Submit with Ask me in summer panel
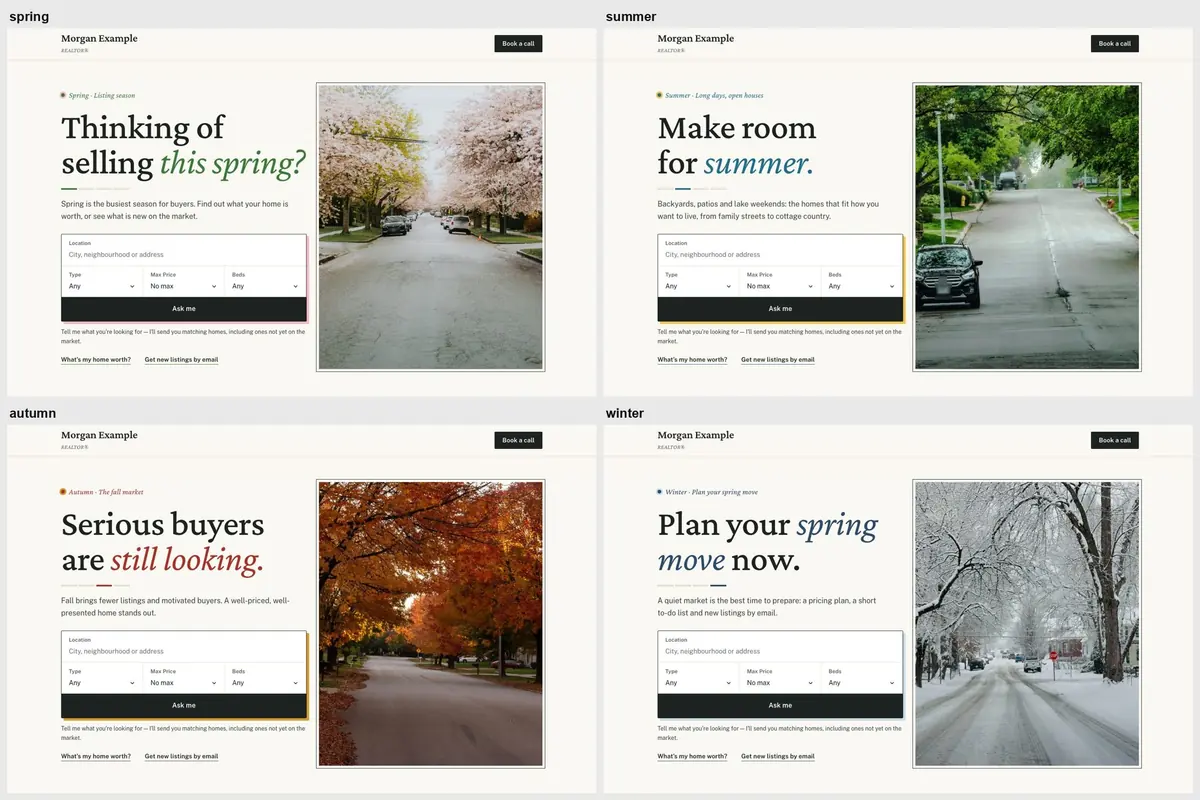1200x800 pixels. click(780, 309)
